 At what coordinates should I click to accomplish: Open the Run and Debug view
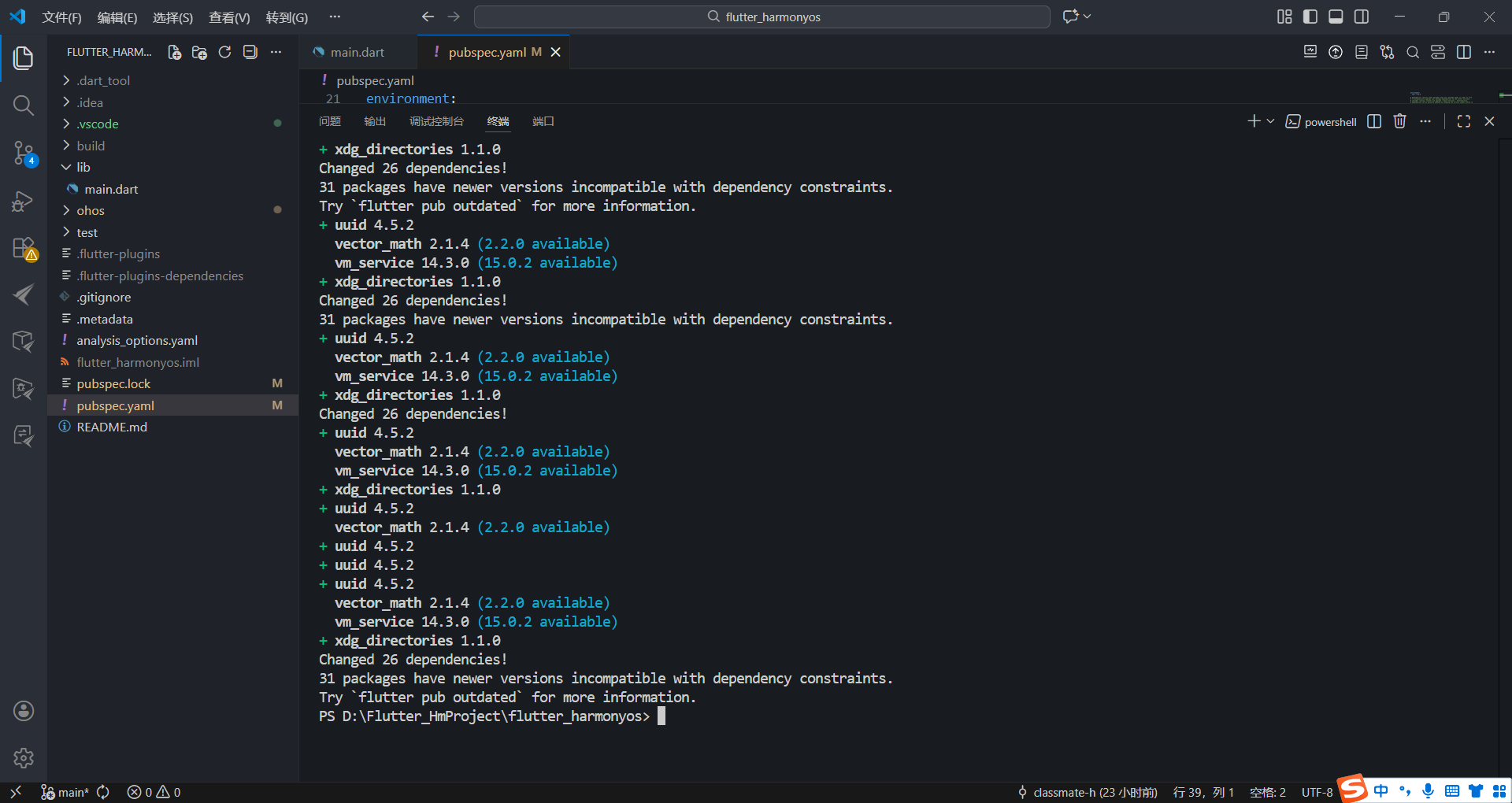click(x=24, y=201)
